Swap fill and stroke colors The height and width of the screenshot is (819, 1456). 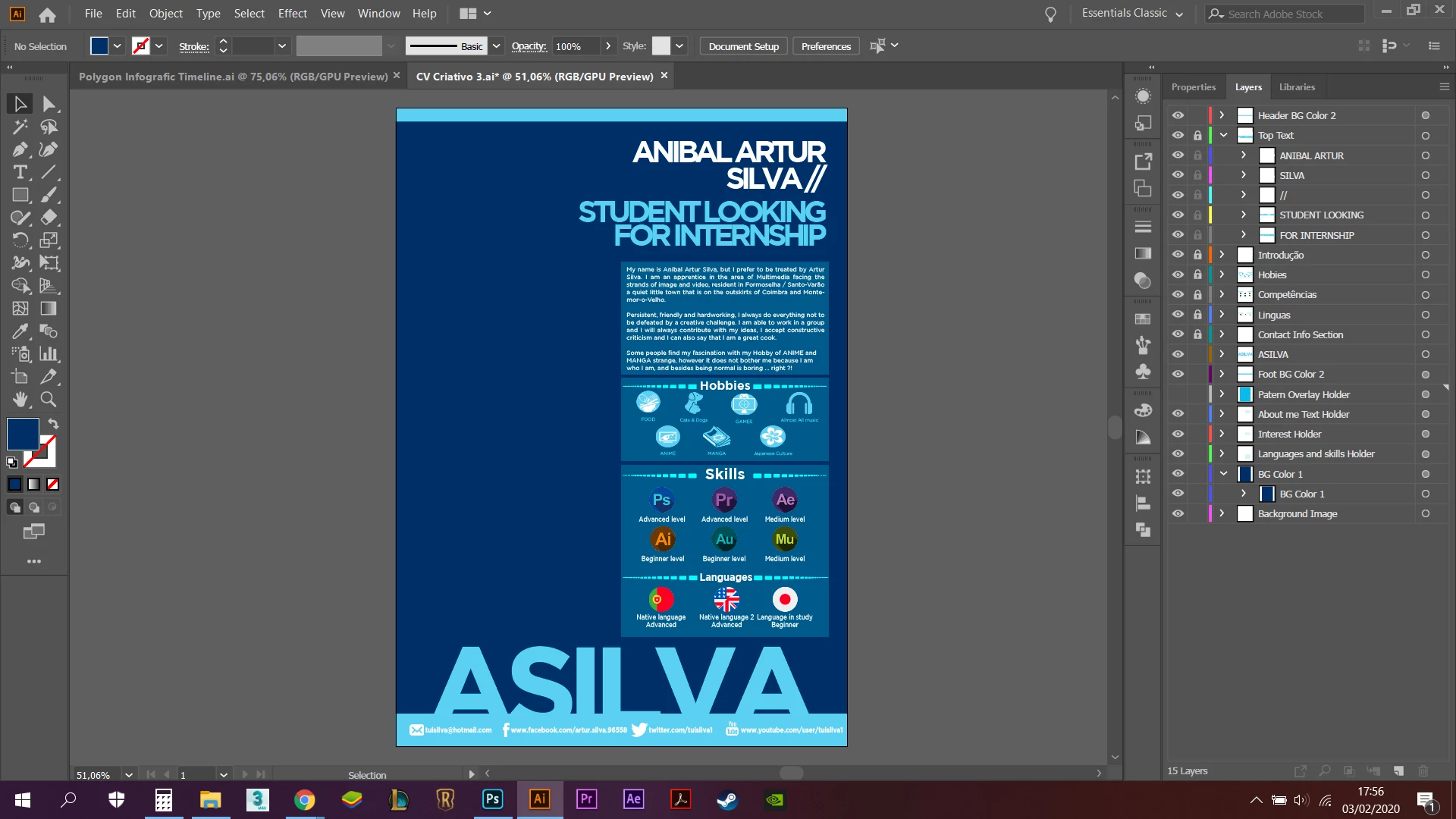[x=53, y=423]
